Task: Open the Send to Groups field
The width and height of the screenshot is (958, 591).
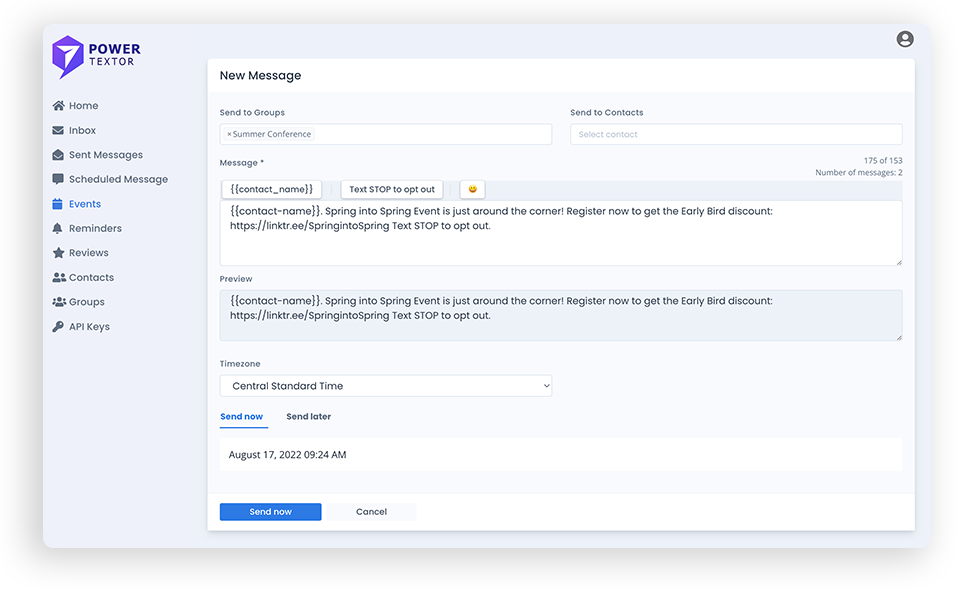Action: tap(430, 134)
